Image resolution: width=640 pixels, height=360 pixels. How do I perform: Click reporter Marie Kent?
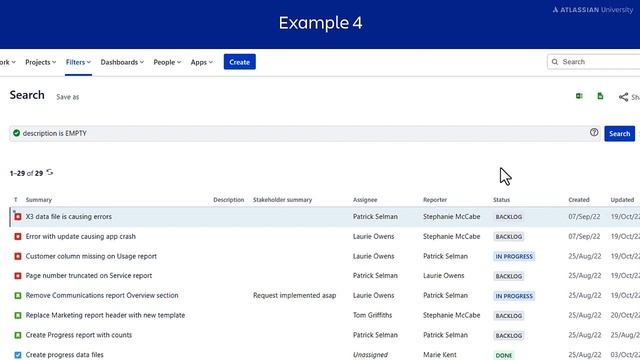click(440, 355)
